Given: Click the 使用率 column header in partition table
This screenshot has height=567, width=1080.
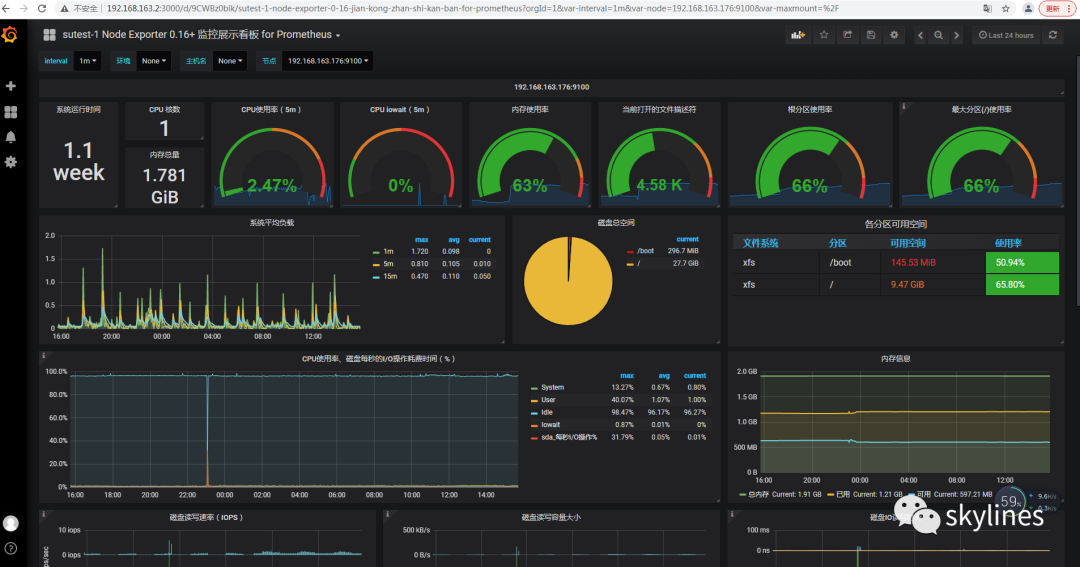Looking at the screenshot, I should tap(1009, 243).
